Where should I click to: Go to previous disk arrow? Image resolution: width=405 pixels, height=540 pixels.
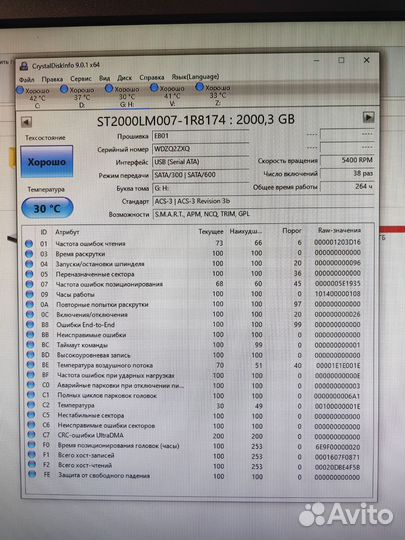[x=27, y=122]
